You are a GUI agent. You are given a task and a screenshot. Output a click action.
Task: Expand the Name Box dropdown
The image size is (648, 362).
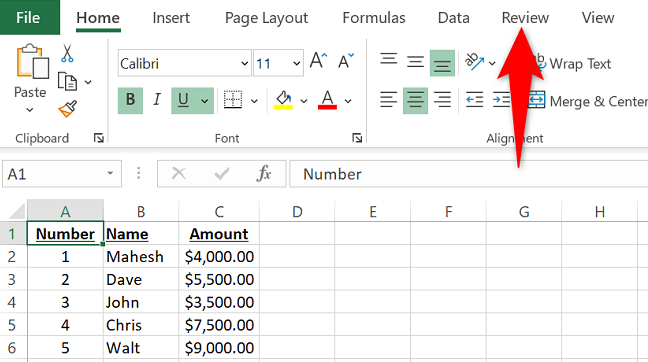[x=110, y=174]
